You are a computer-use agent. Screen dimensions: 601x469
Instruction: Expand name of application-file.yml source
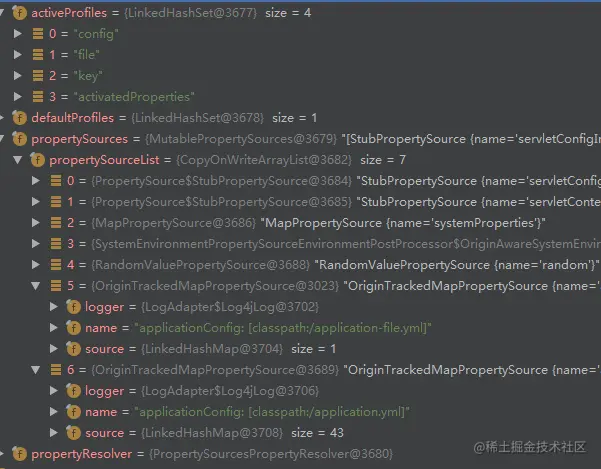pos(54,328)
